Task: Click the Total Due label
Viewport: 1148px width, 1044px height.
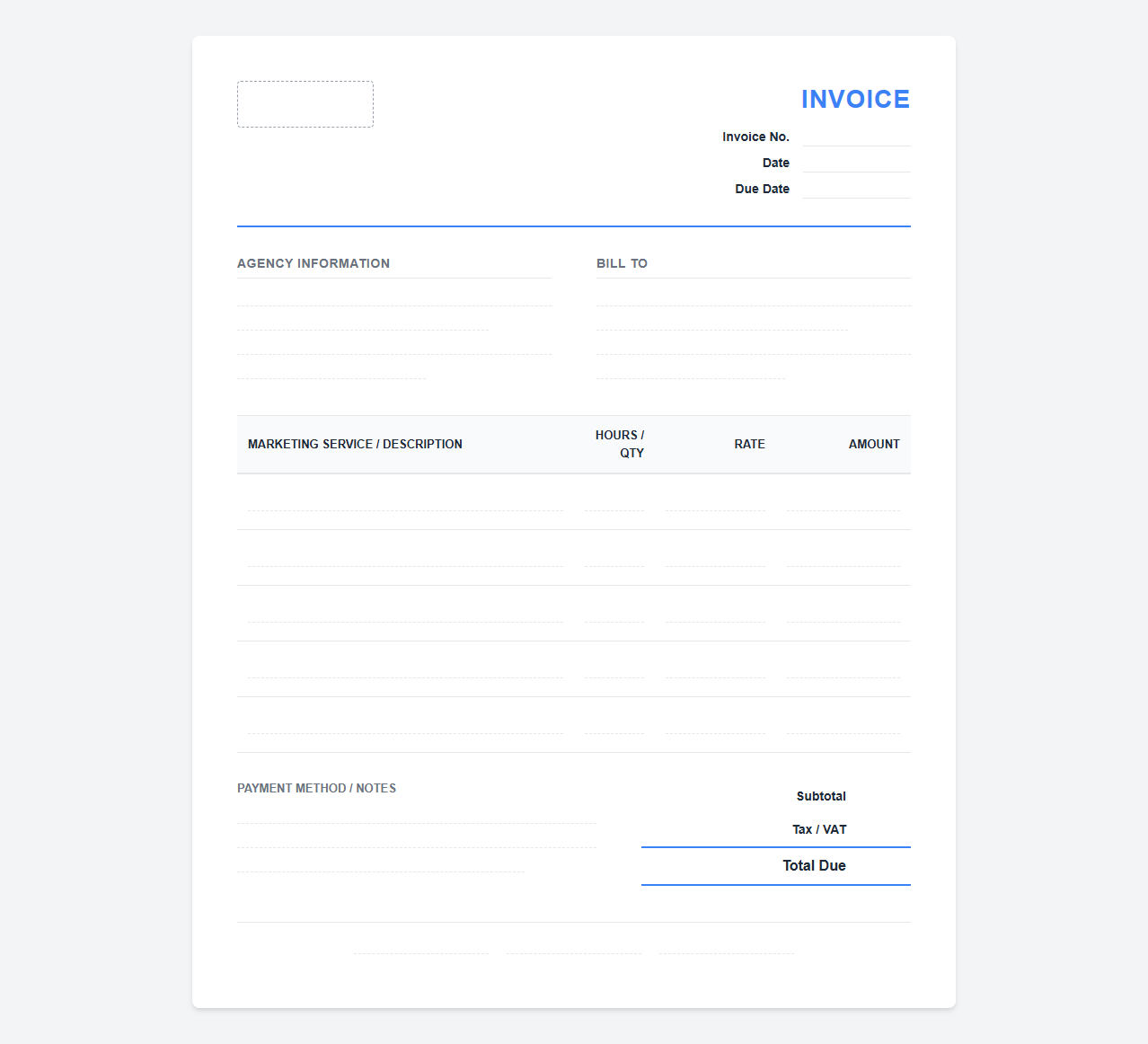Action: pyautogui.click(x=814, y=865)
